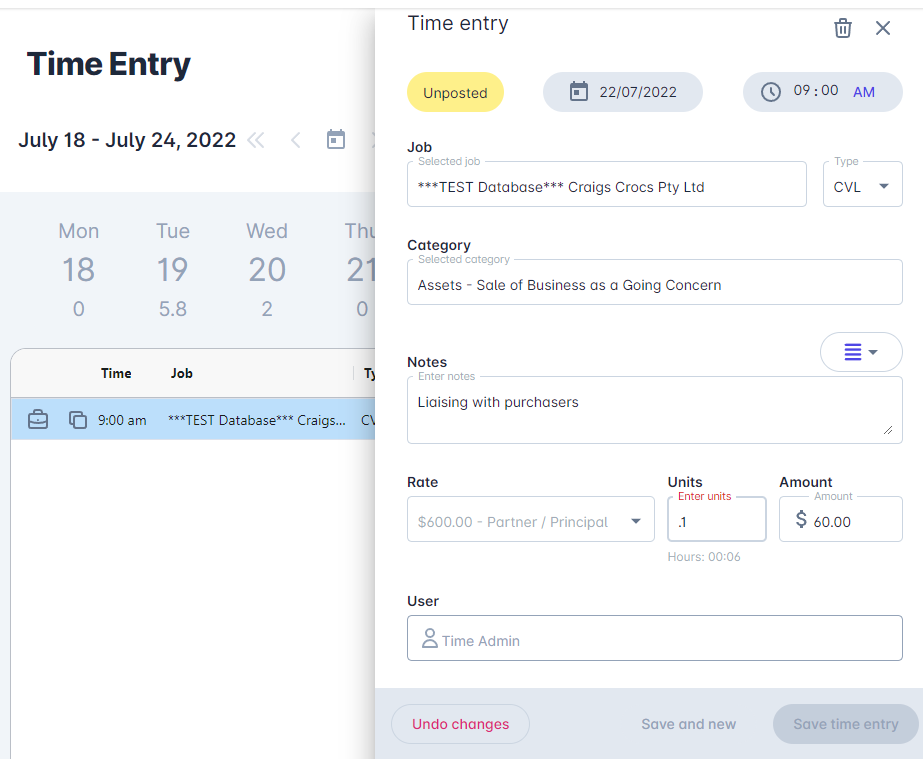This screenshot has height=759, width=923.
Task: Expand the Type dropdown showing CVL
Action: click(884, 184)
